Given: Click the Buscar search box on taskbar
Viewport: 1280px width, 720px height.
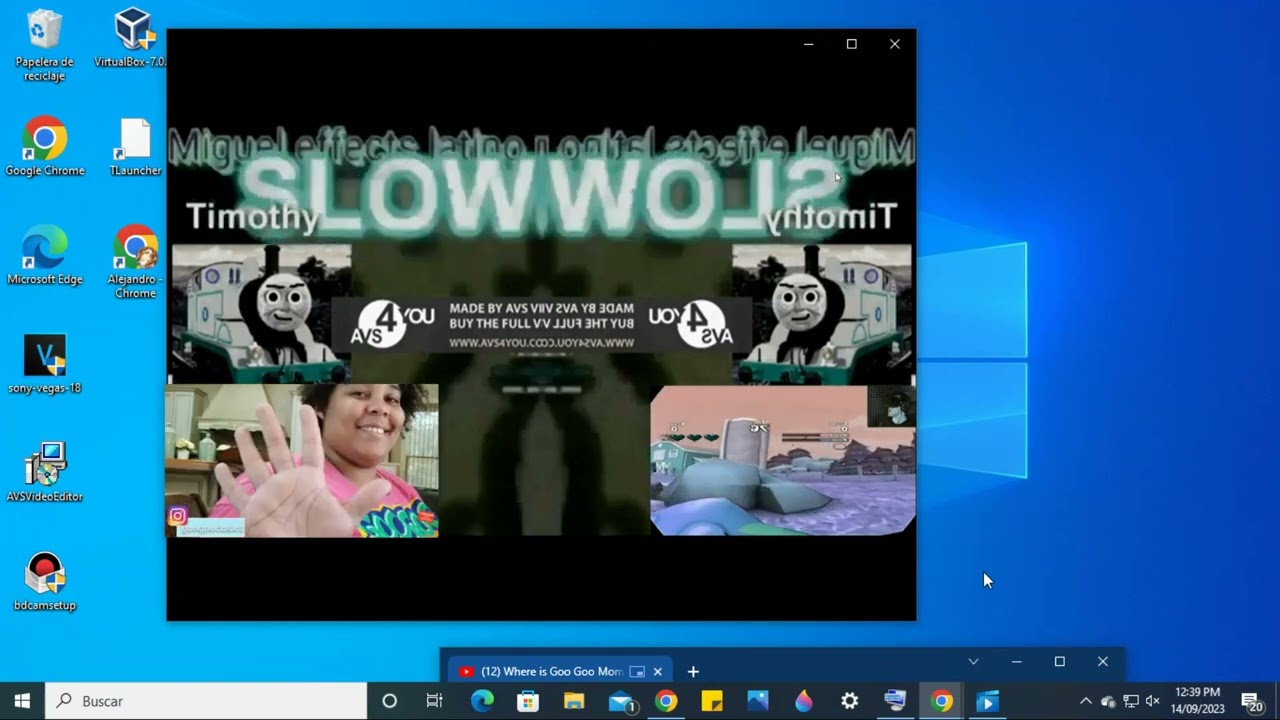Looking at the screenshot, I should (206, 701).
